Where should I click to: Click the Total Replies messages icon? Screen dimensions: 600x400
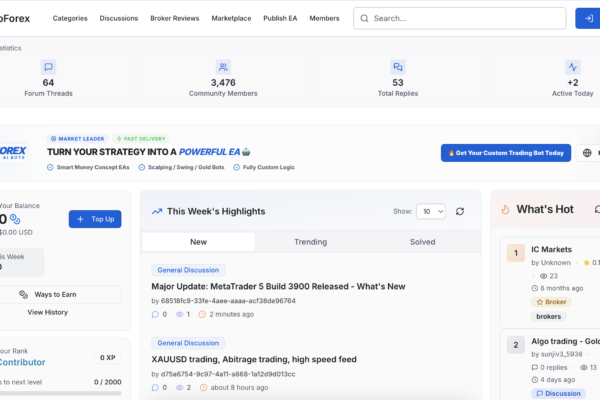coord(398,67)
